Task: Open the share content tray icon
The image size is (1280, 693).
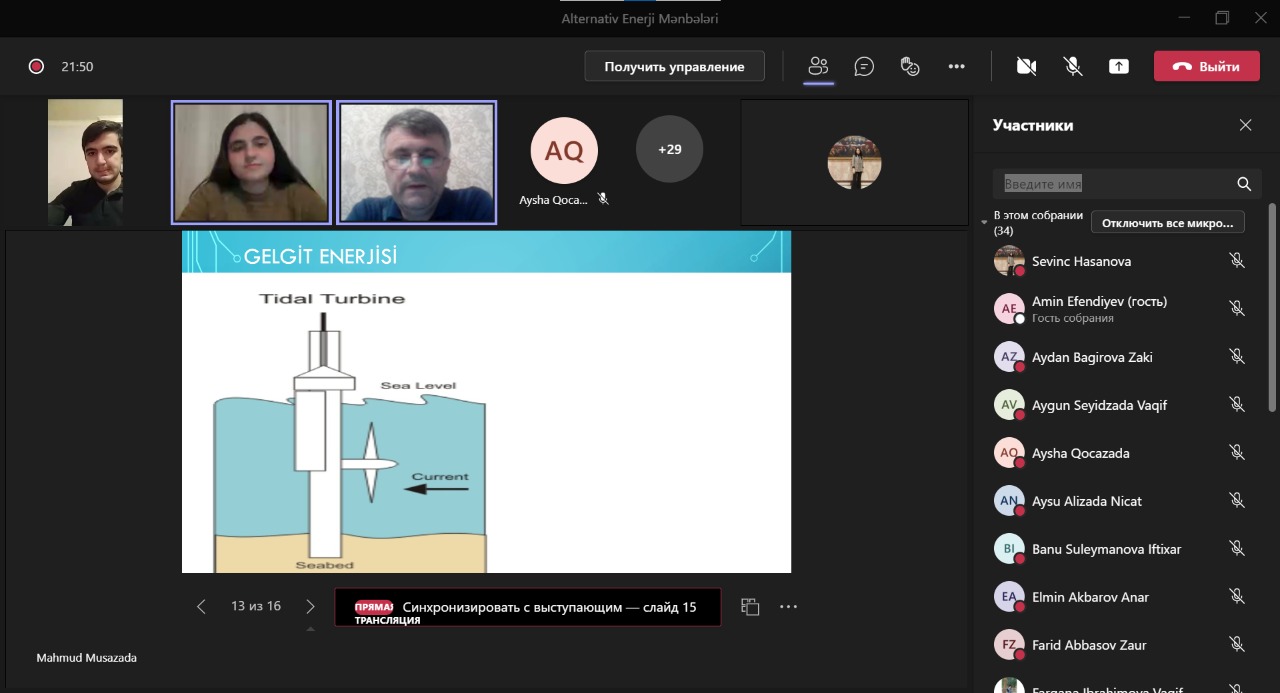Action: (1118, 66)
